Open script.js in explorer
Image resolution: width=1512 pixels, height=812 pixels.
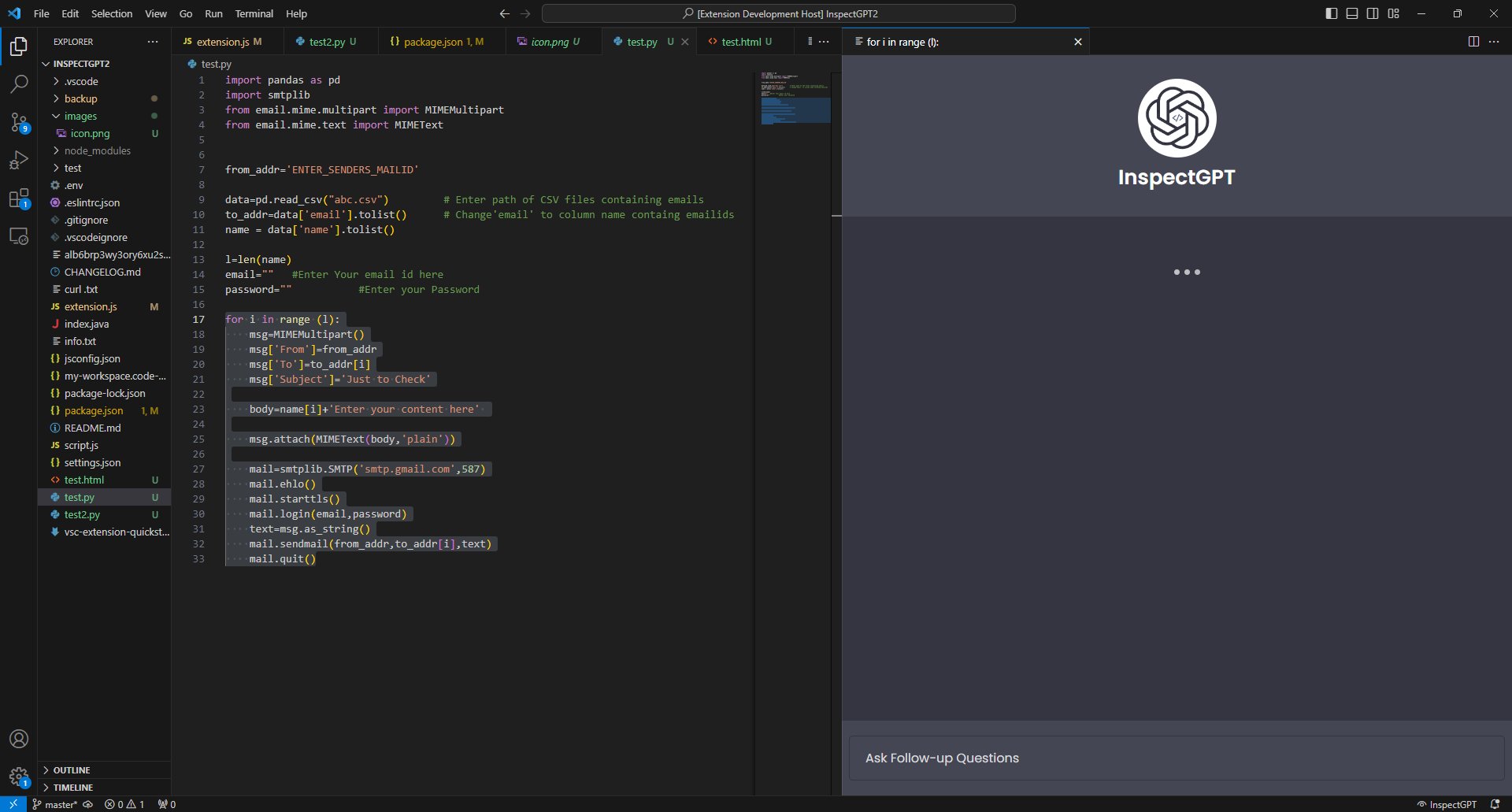(x=106, y=445)
